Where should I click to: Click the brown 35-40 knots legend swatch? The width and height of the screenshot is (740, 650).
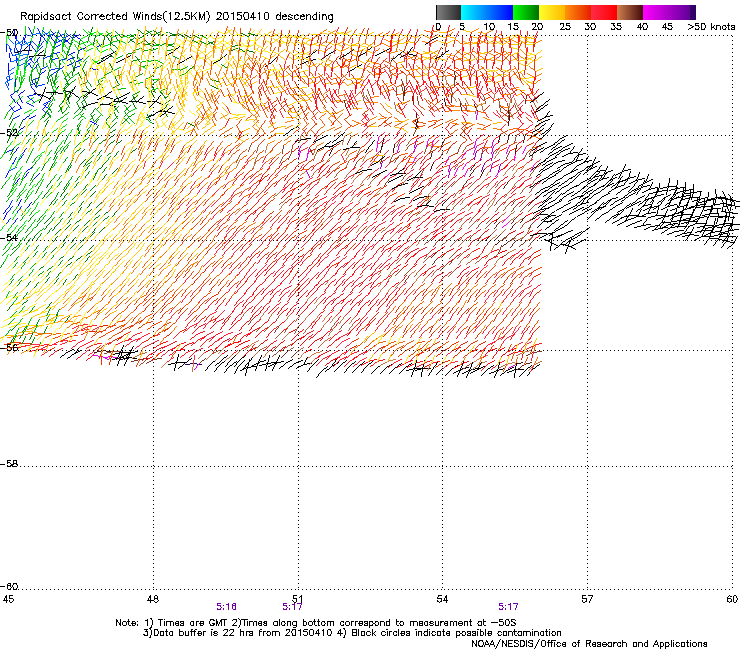(630, 12)
